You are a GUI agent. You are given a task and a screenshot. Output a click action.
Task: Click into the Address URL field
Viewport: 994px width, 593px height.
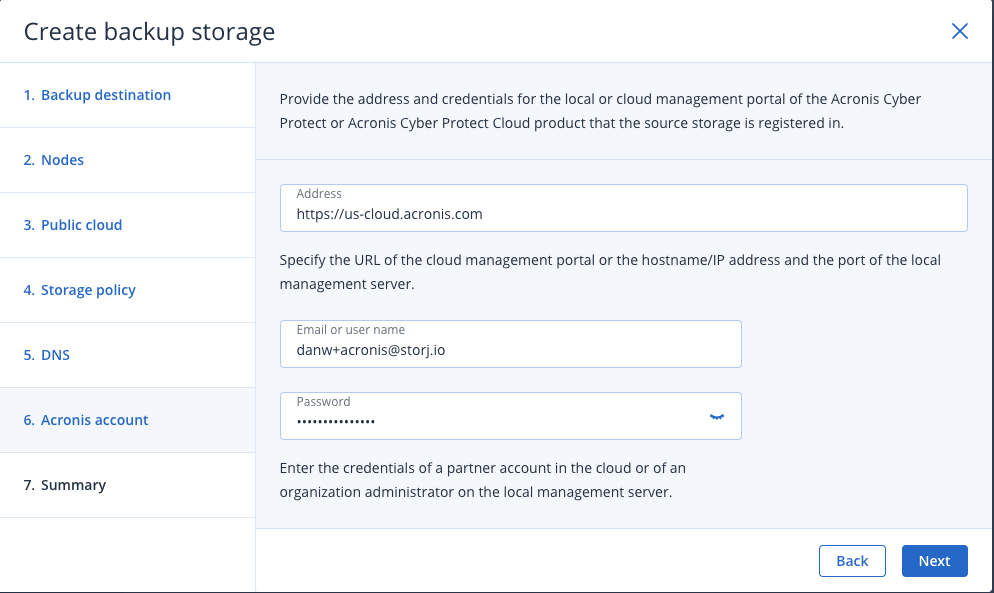623,208
